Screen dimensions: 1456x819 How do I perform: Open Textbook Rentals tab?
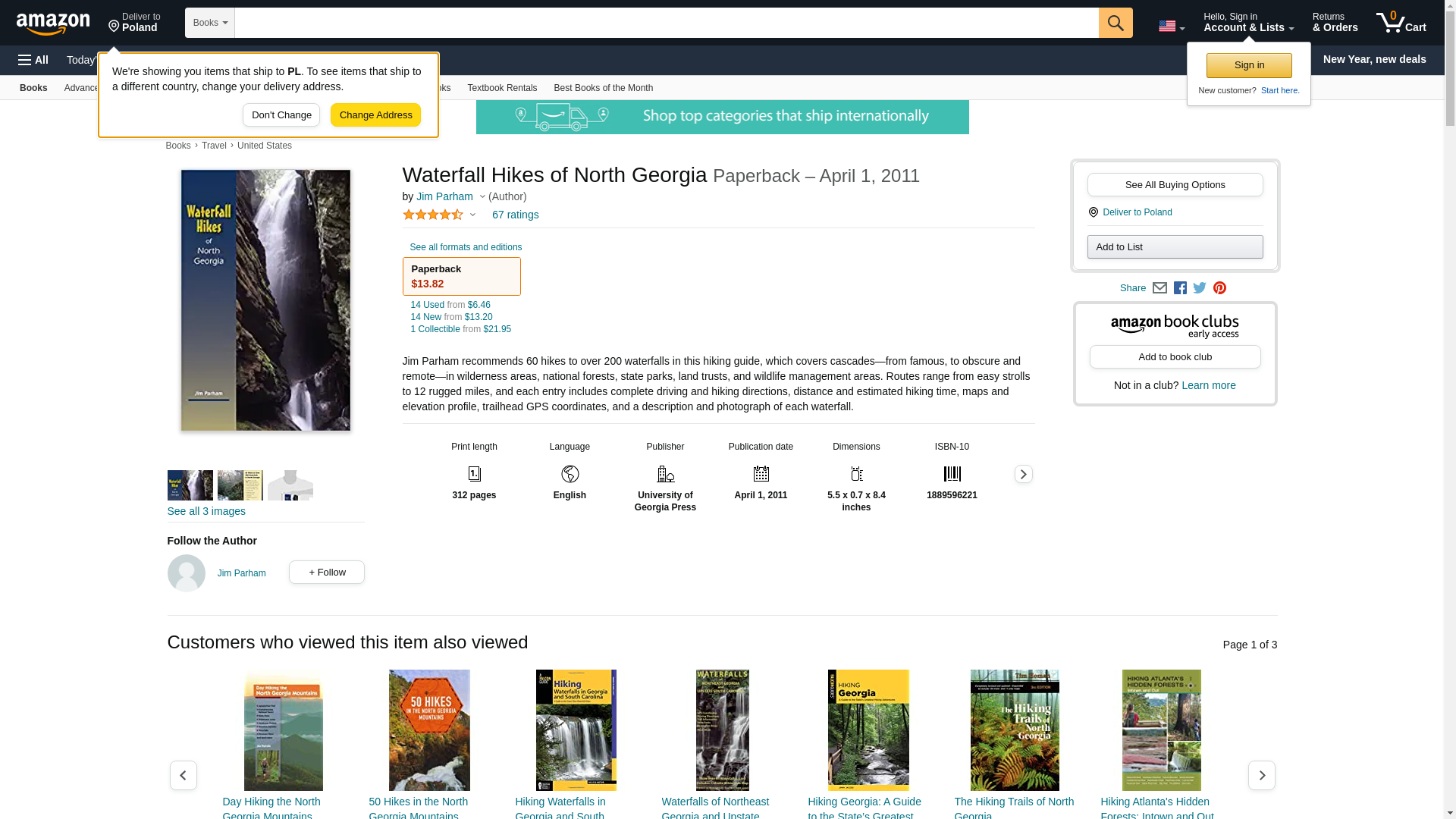[502, 88]
